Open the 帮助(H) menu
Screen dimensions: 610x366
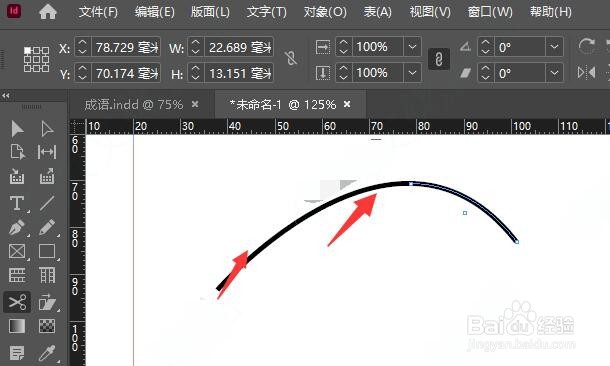(x=550, y=12)
